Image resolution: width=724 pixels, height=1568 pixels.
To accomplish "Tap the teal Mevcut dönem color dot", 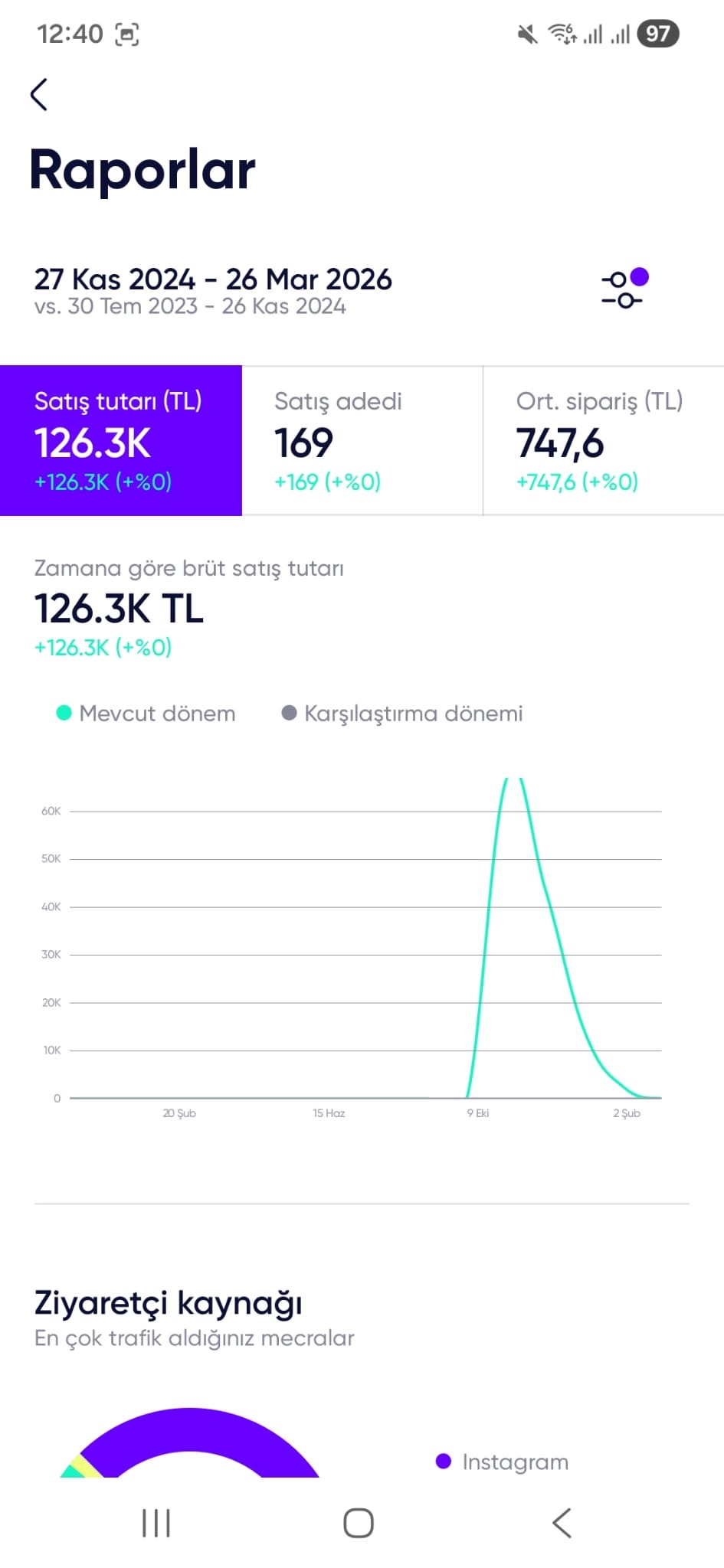I will coord(64,713).
